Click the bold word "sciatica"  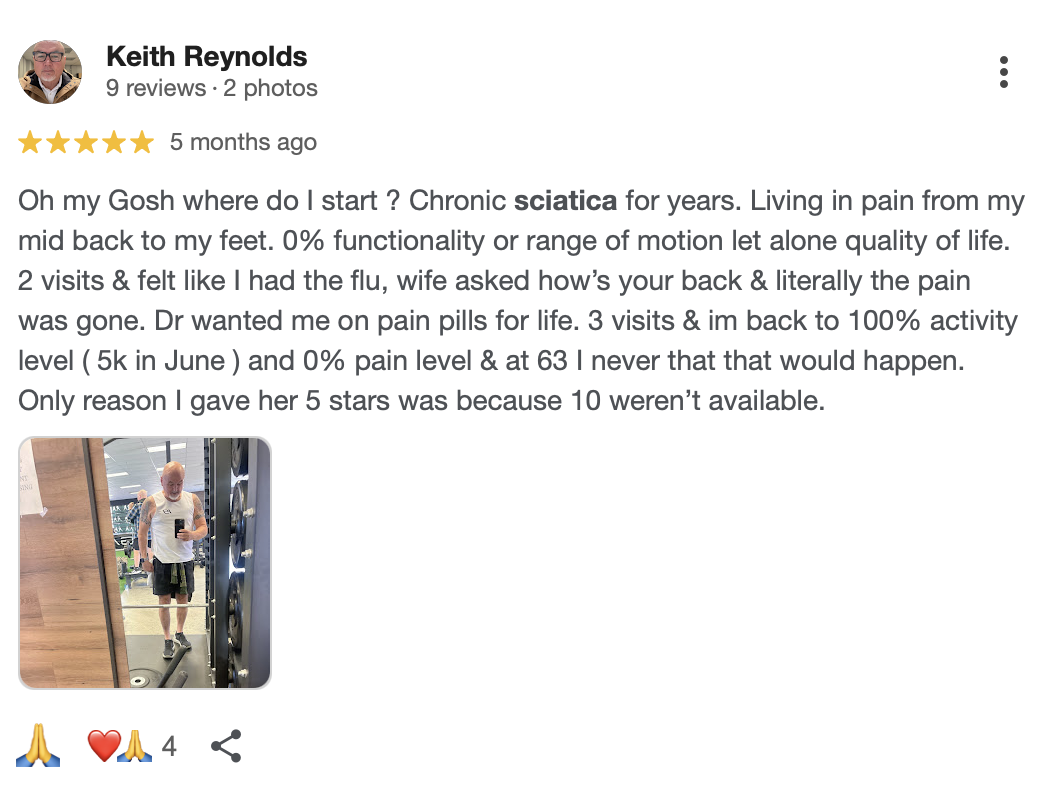coord(565,201)
